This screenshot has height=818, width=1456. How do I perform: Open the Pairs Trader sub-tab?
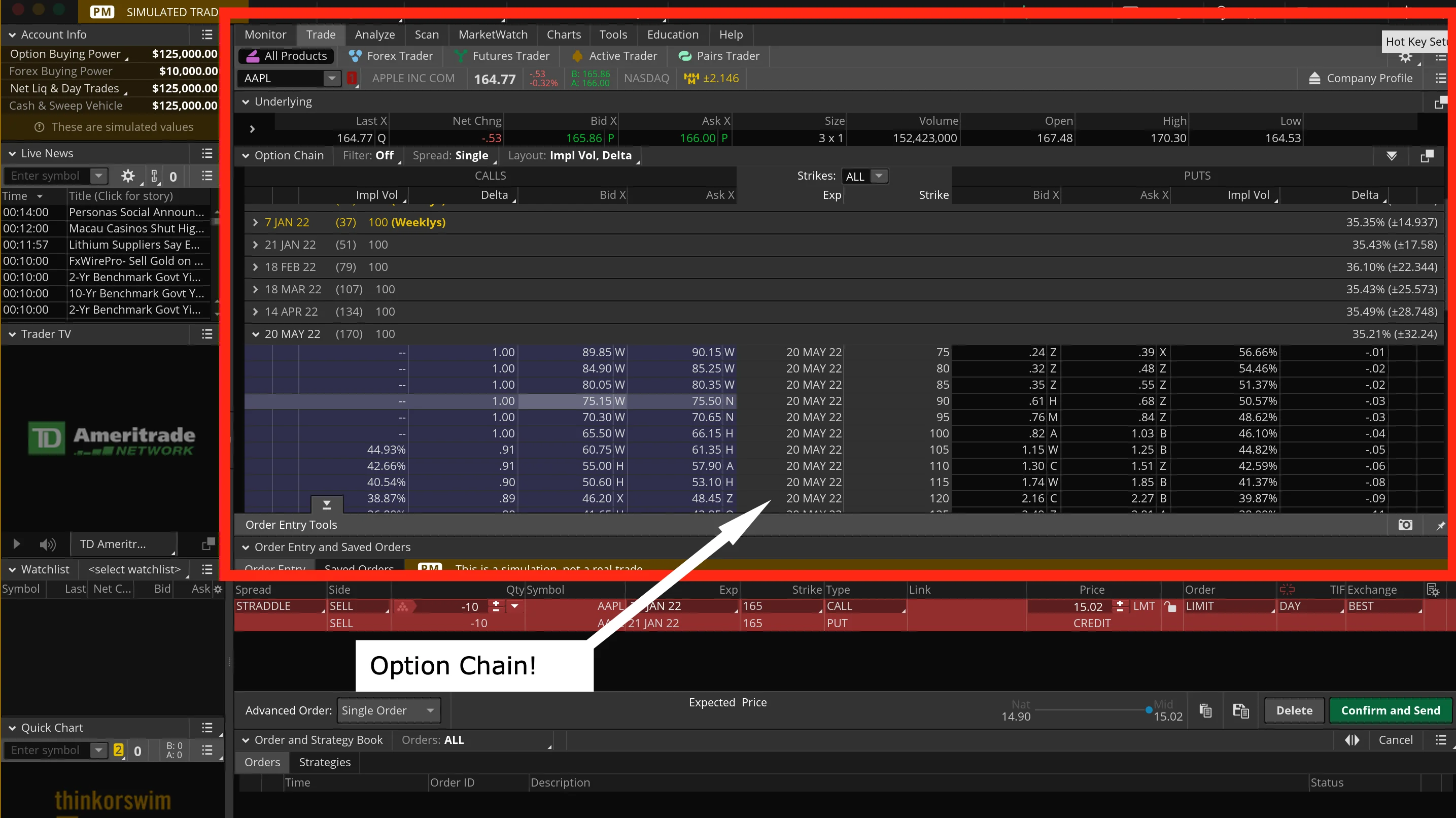(x=718, y=56)
